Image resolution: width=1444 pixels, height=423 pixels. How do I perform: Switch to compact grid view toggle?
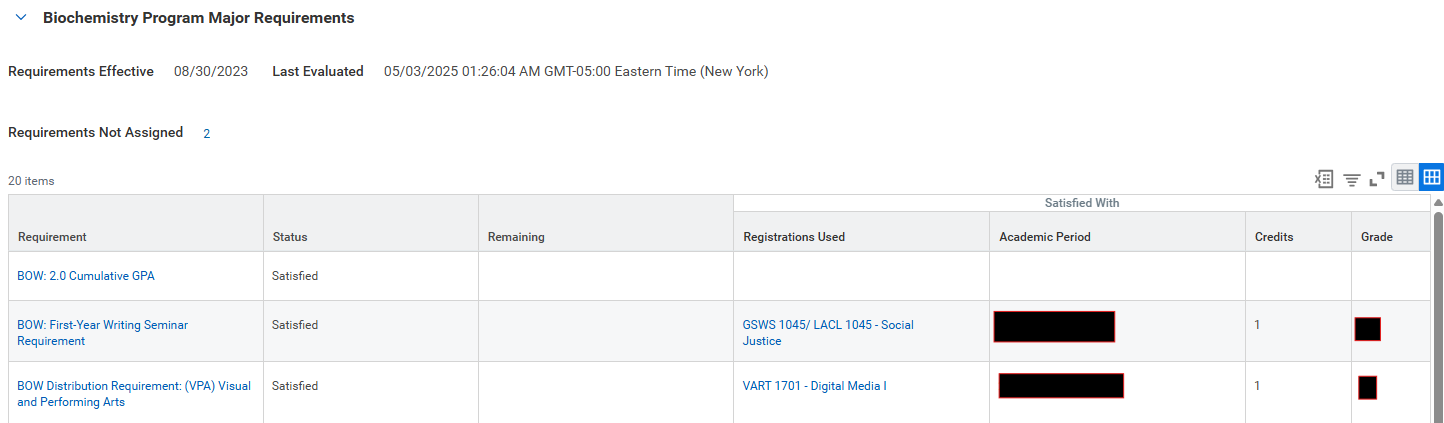(x=1405, y=178)
